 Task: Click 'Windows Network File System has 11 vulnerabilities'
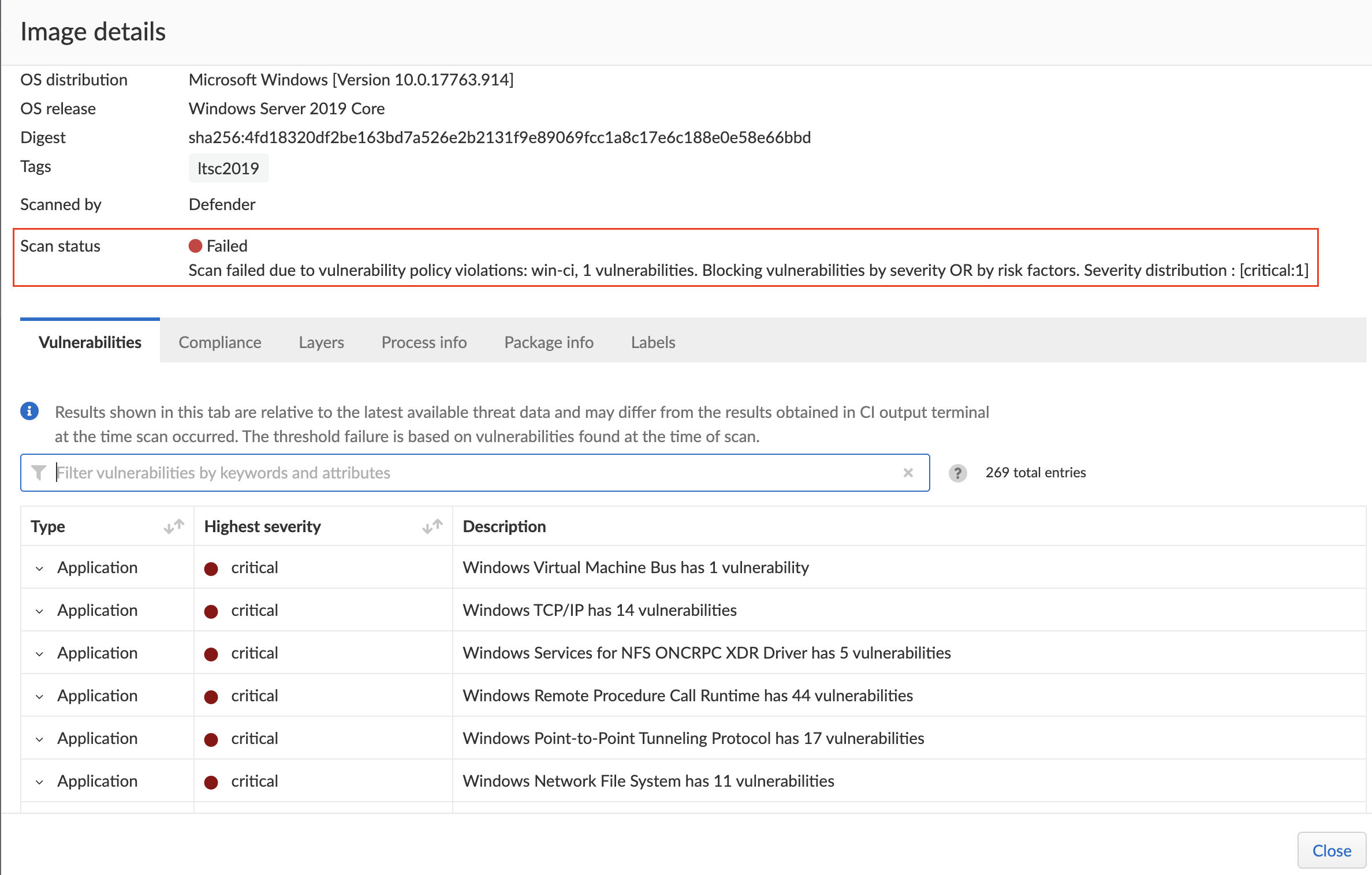pos(648,781)
